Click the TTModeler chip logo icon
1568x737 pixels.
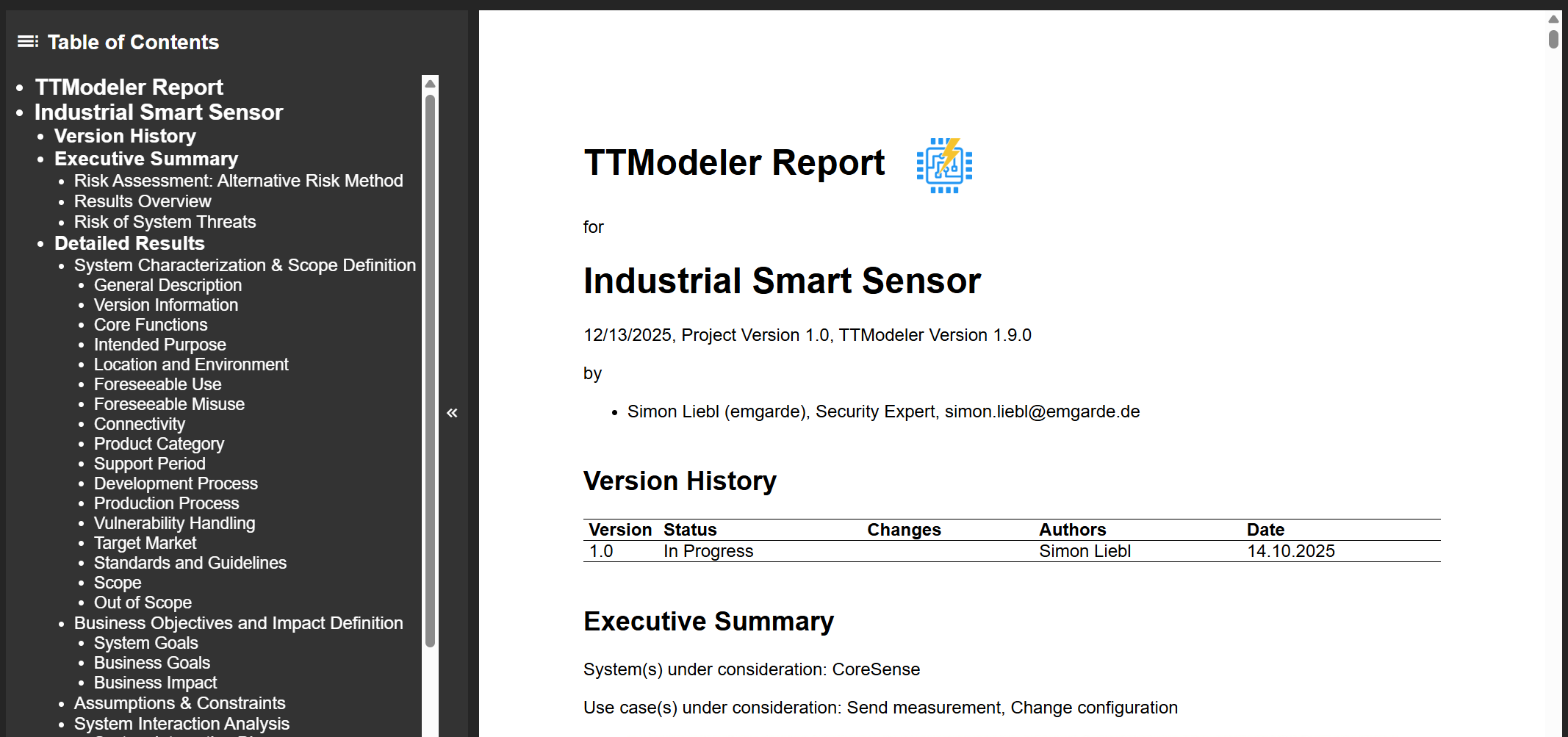(x=944, y=165)
